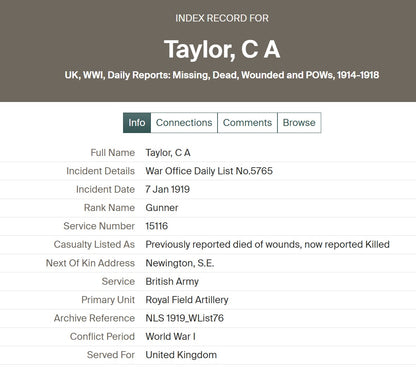
Task: Click 'War Office Daily List No.5765' value
Action: 209,171
